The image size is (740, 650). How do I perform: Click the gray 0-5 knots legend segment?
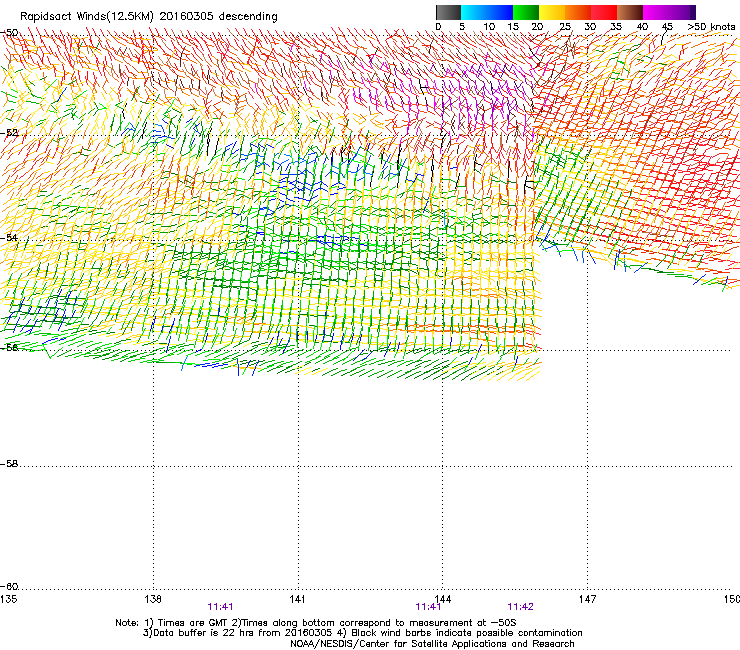point(448,12)
